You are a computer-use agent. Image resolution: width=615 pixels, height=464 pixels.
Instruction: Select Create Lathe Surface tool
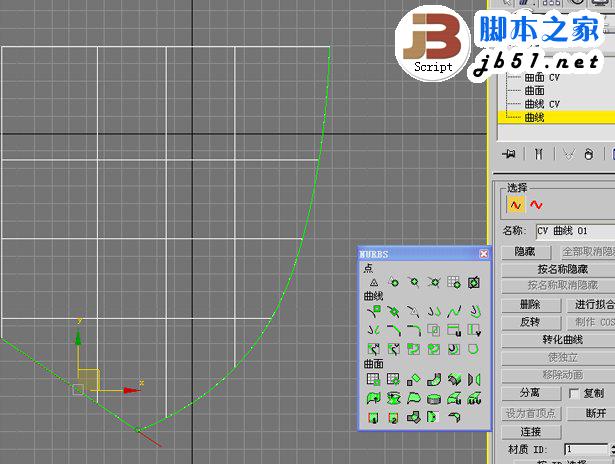tap(394, 398)
